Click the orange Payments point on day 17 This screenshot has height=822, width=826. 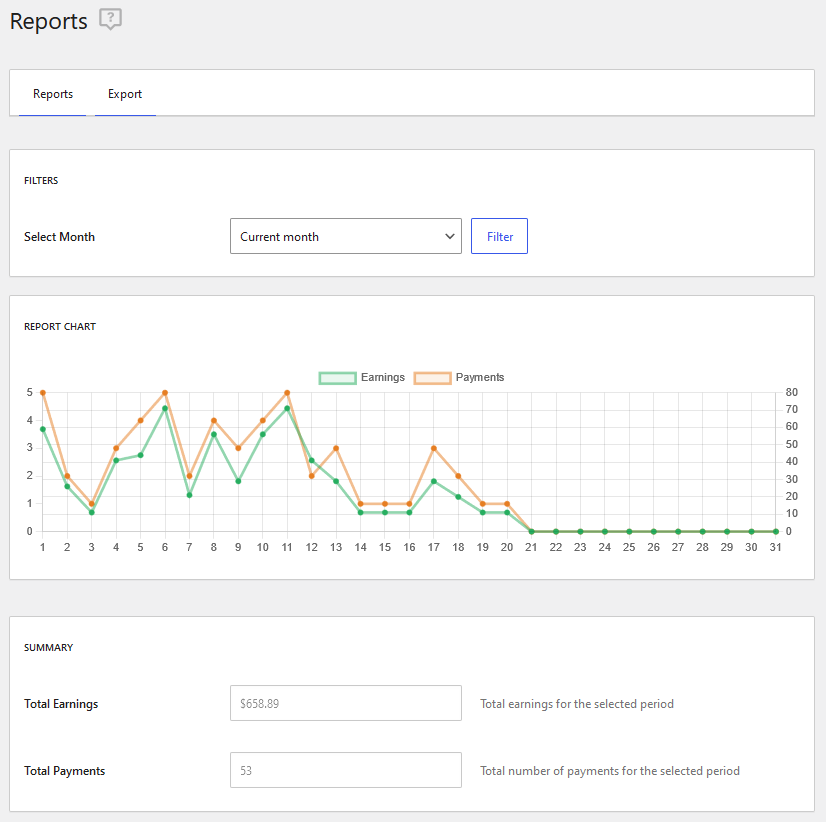click(434, 448)
